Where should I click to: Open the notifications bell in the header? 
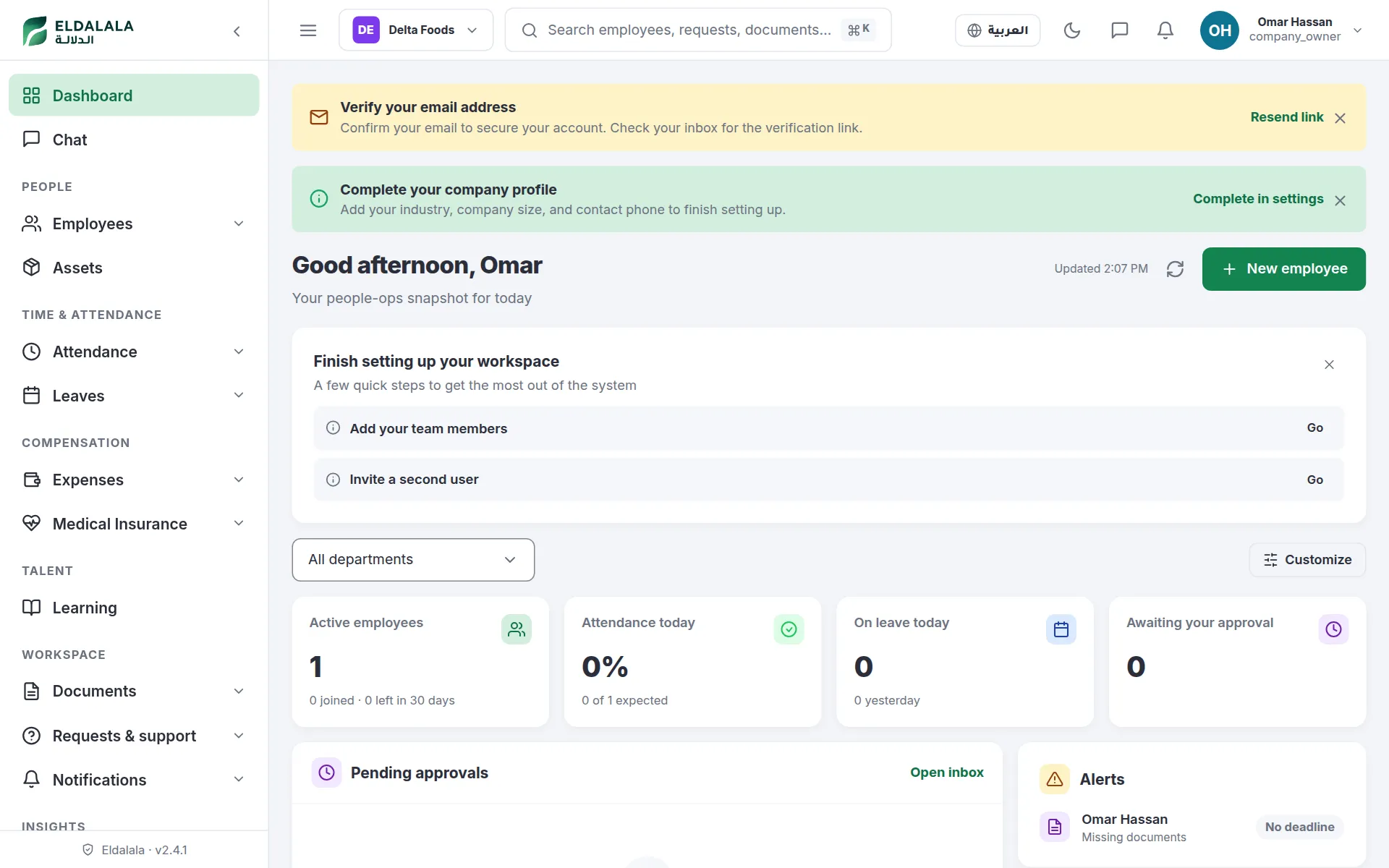coord(1165,30)
